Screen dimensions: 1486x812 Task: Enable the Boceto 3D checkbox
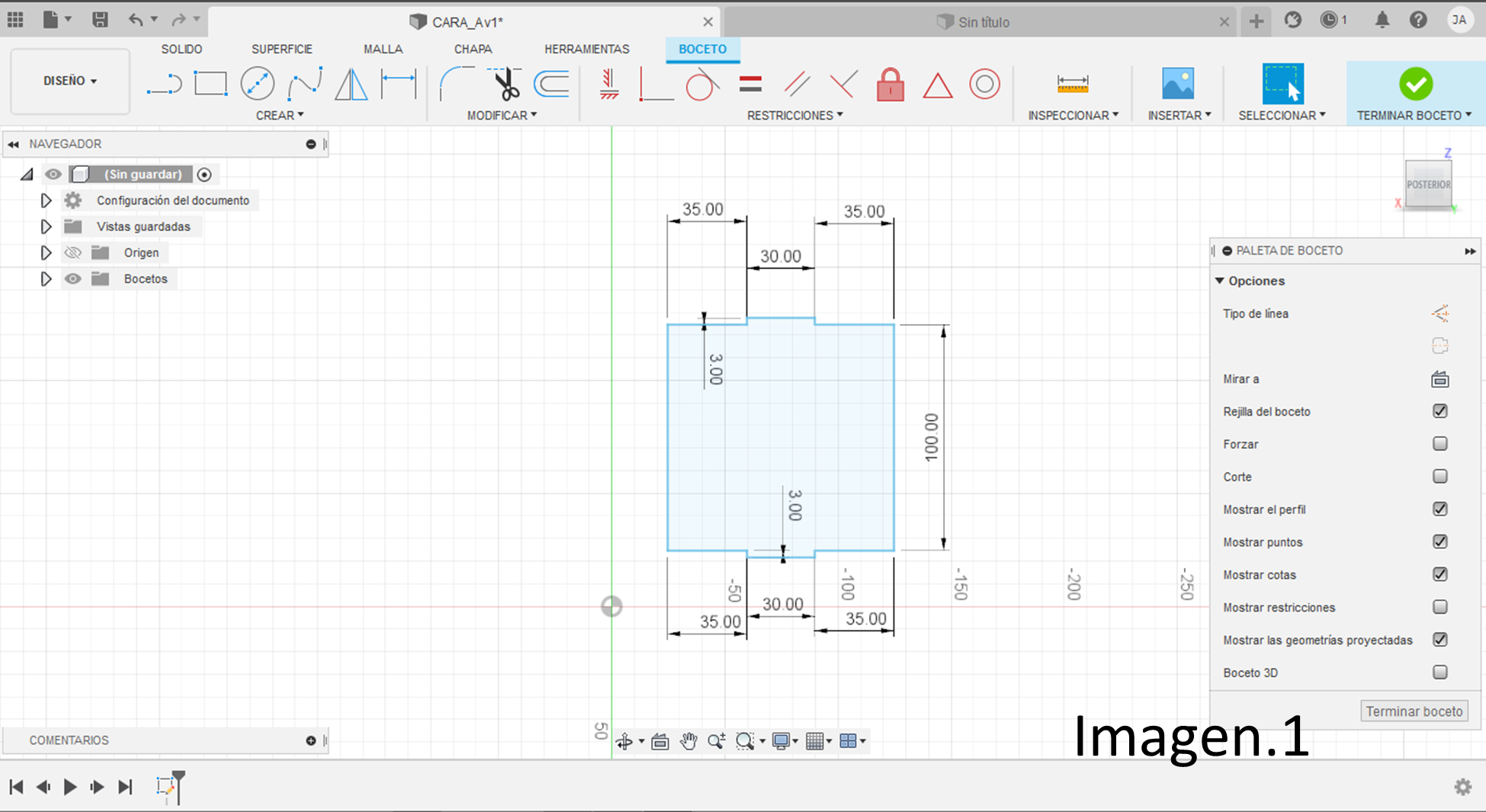point(1439,672)
